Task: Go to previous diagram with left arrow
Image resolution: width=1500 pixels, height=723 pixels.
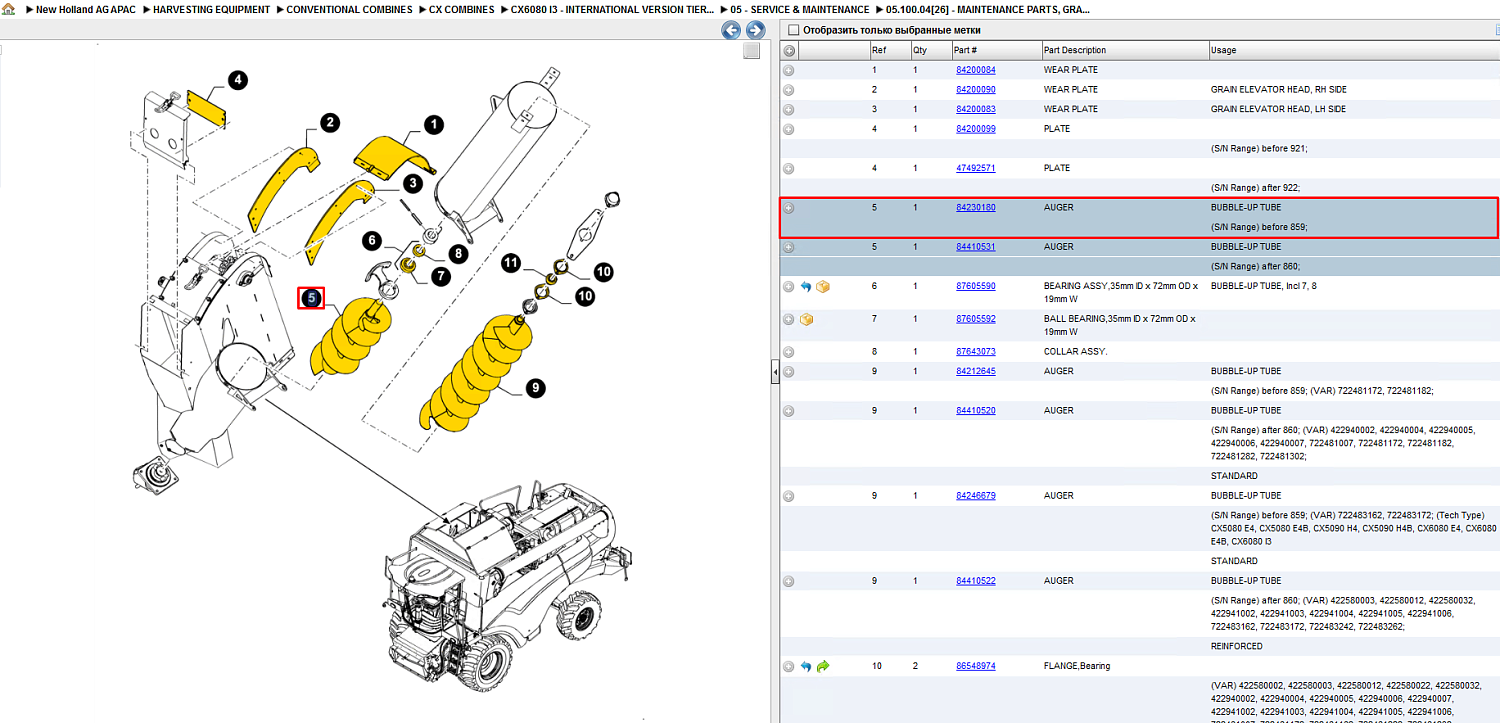Action: point(732,31)
